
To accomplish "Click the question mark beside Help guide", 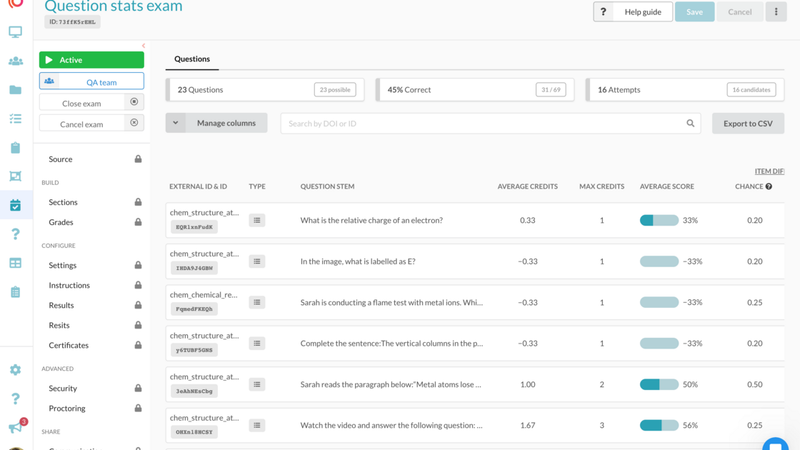I will pyautogui.click(x=603, y=12).
